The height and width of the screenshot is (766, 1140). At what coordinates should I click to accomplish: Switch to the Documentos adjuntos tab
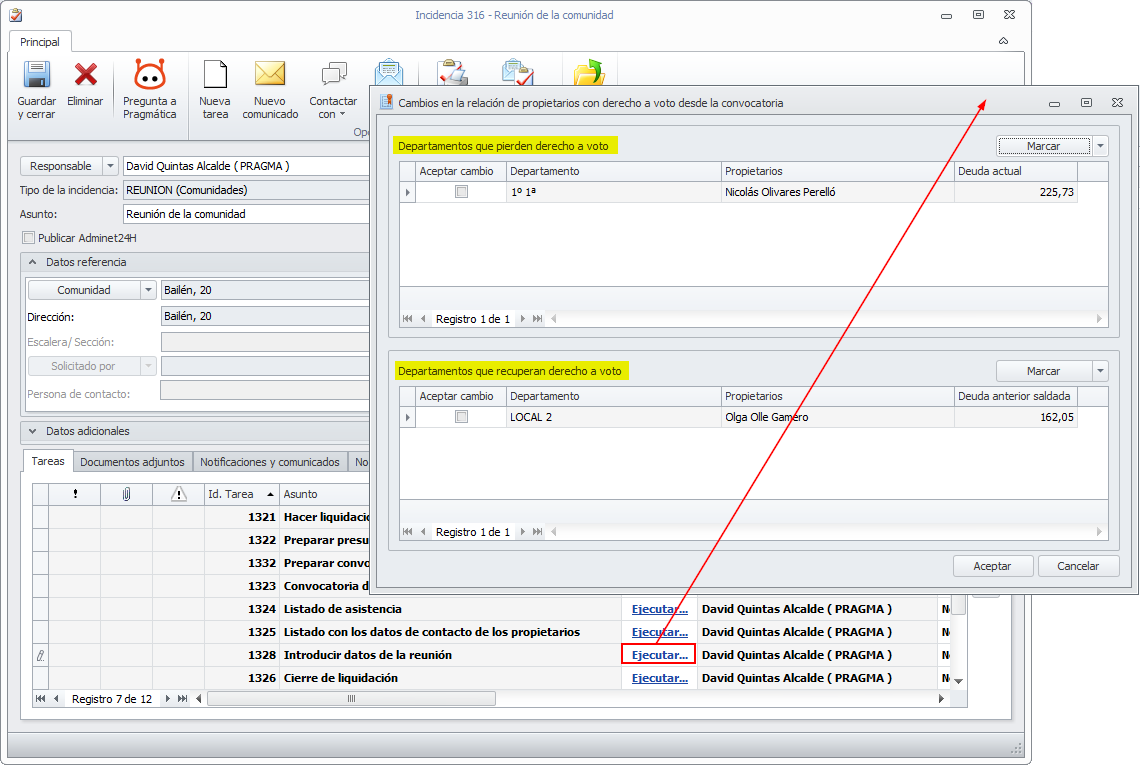click(x=132, y=462)
